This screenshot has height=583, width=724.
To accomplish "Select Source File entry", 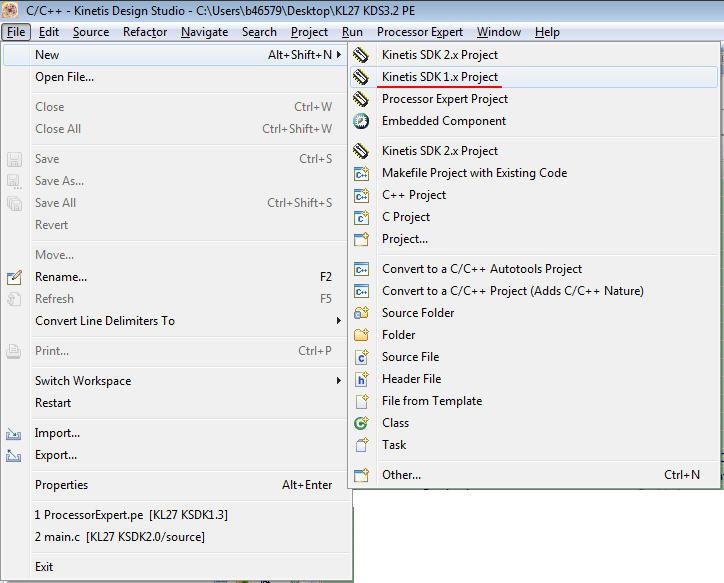I will point(534,357).
